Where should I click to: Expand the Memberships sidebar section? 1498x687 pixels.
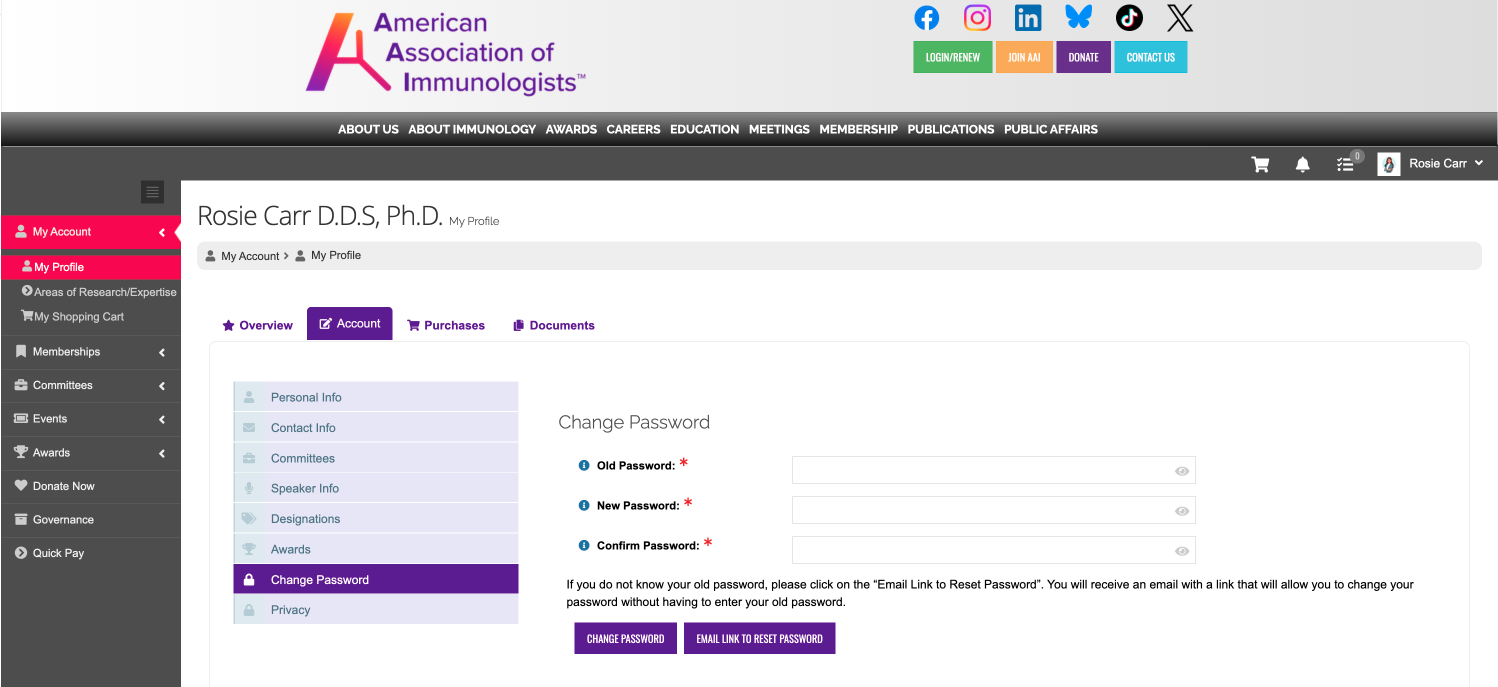click(90, 352)
